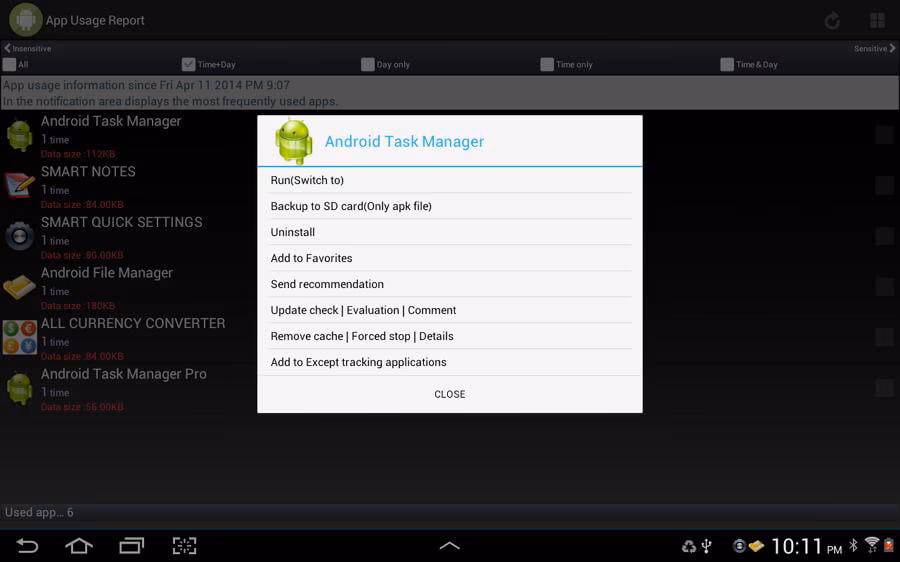
Task: Tap the yellow file manager tray icon
Action: pyautogui.click(x=757, y=546)
